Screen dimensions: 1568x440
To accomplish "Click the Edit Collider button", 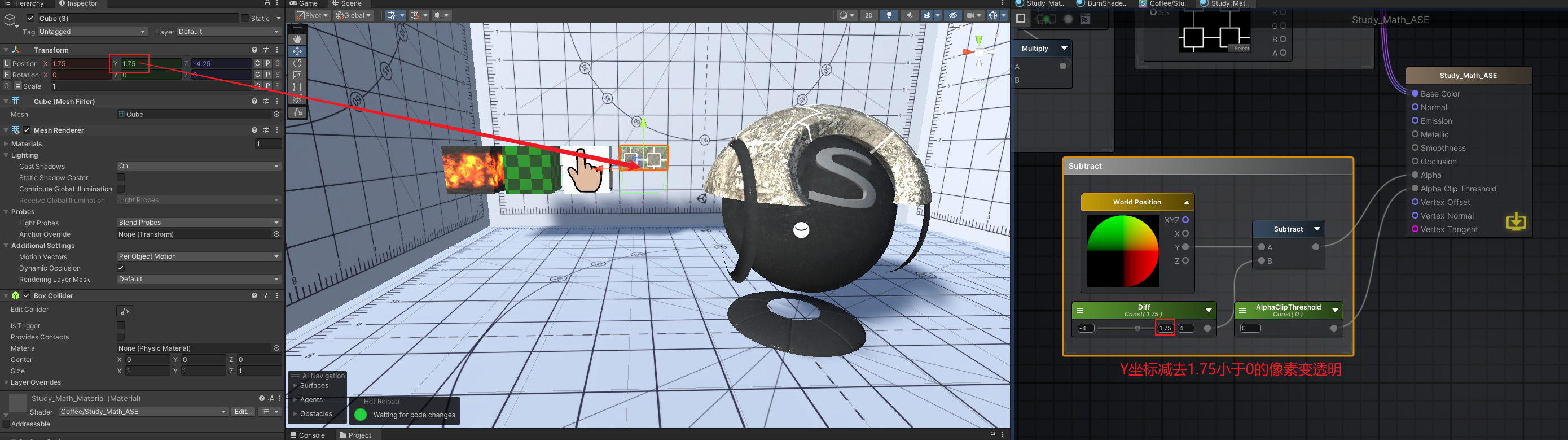I will (125, 311).
